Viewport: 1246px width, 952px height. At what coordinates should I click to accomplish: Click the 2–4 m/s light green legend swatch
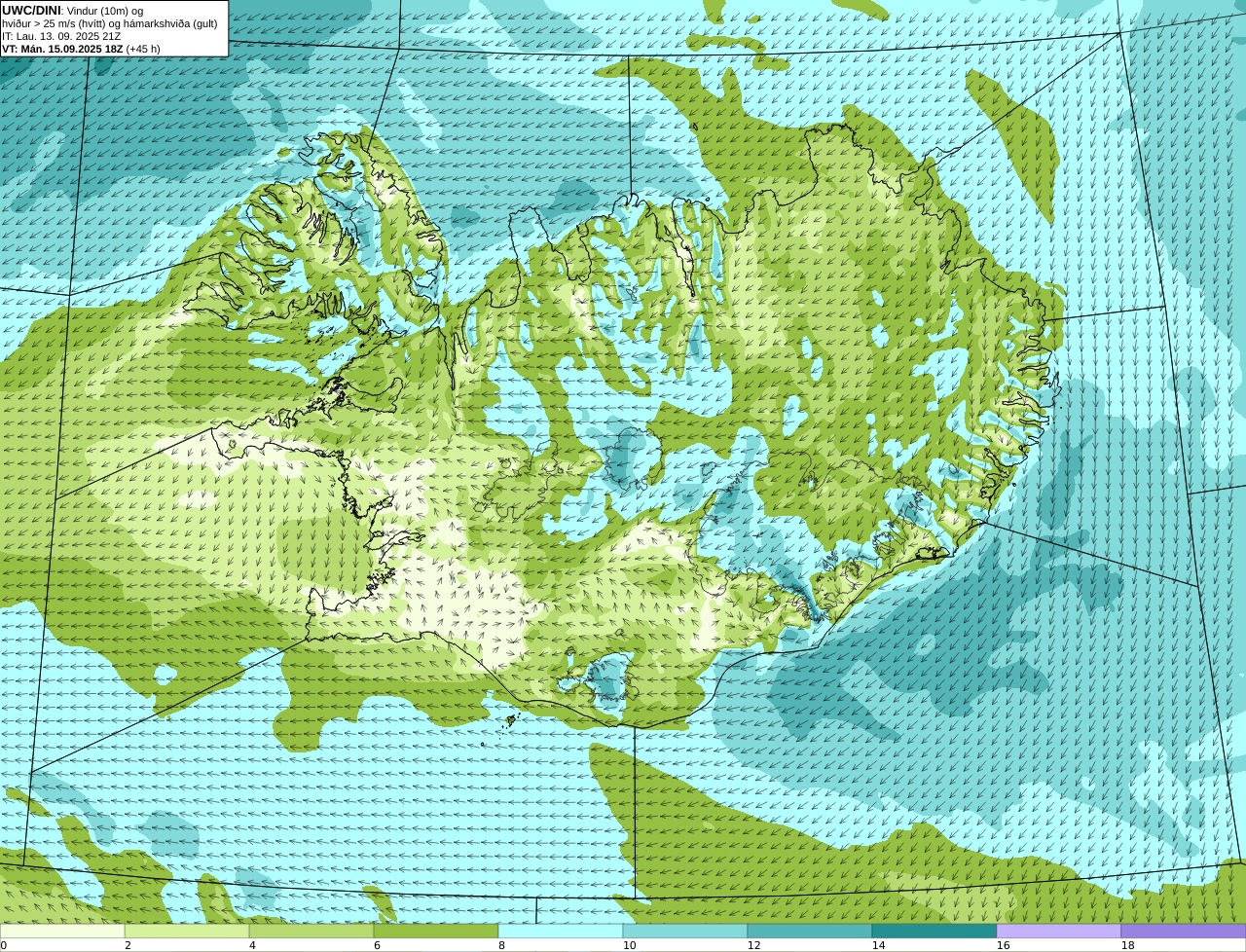pos(187,931)
